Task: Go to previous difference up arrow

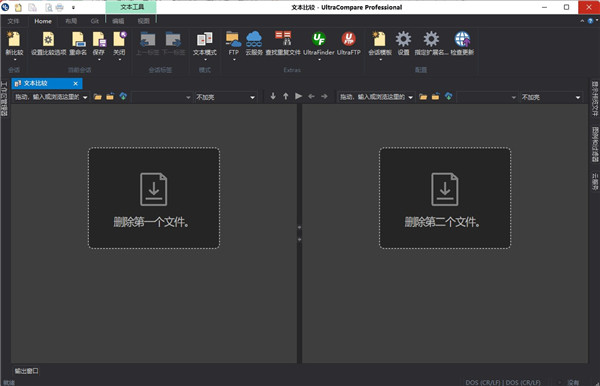Action: pos(286,96)
